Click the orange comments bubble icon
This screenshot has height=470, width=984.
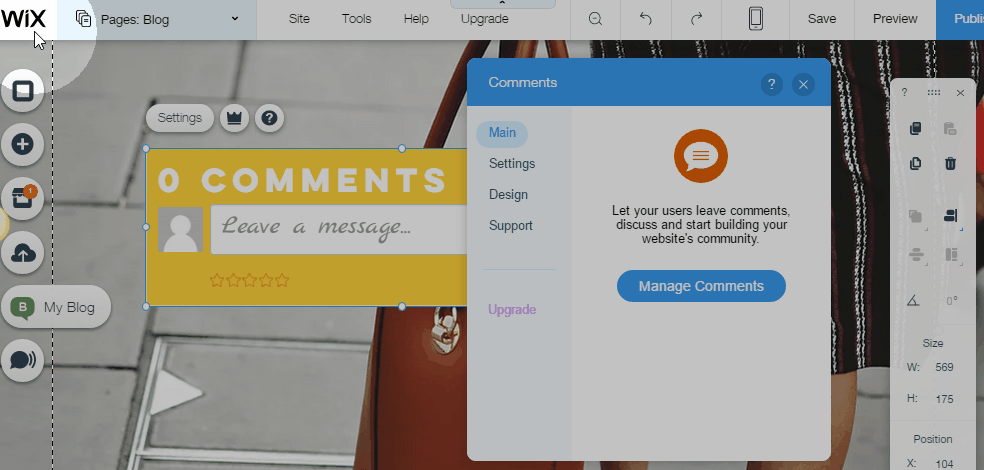pos(701,156)
